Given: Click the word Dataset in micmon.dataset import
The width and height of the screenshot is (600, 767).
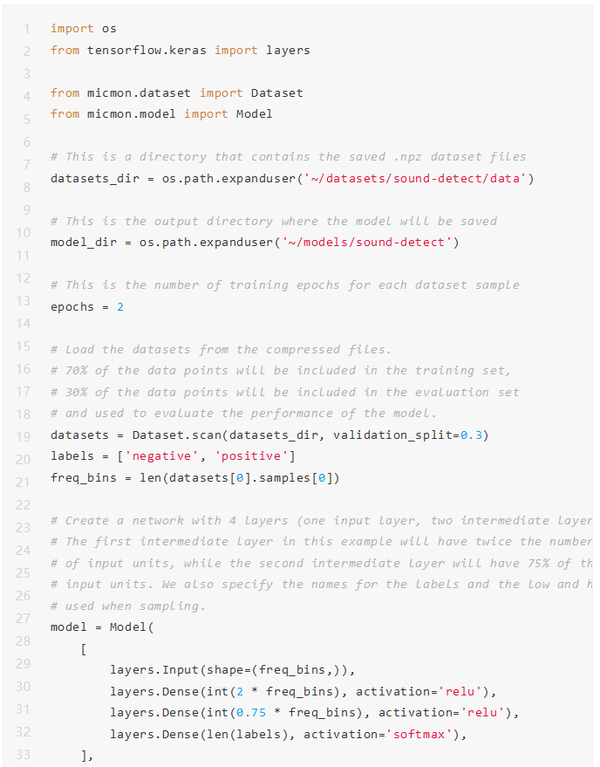Looking at the screenshot, I should click(x=277, y=93).
